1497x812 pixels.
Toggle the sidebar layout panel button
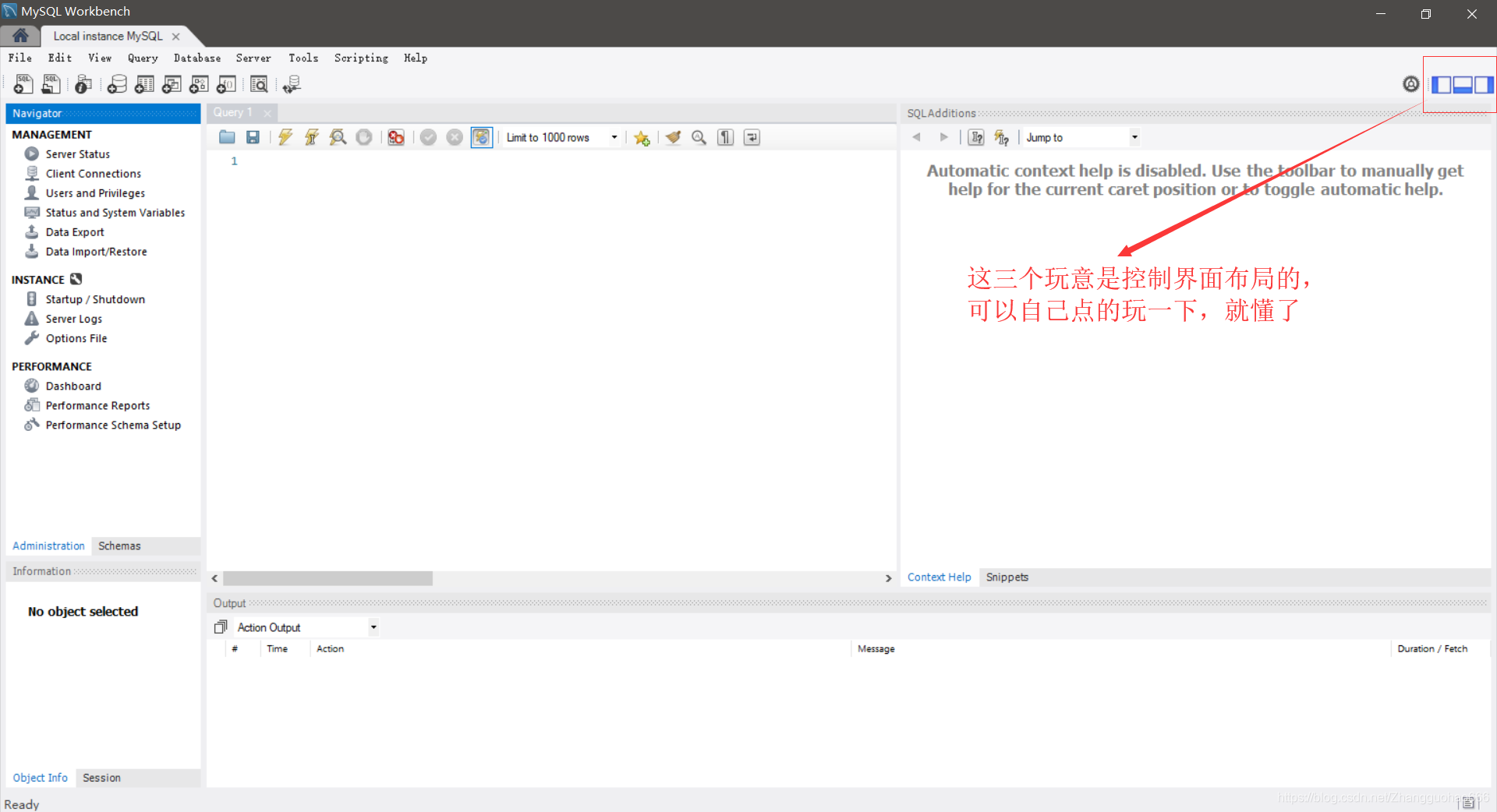1441,84
